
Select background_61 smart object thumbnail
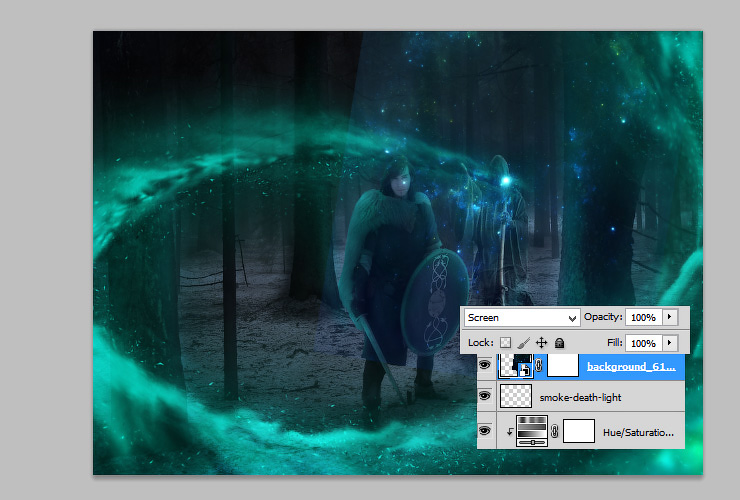[515, 366]
